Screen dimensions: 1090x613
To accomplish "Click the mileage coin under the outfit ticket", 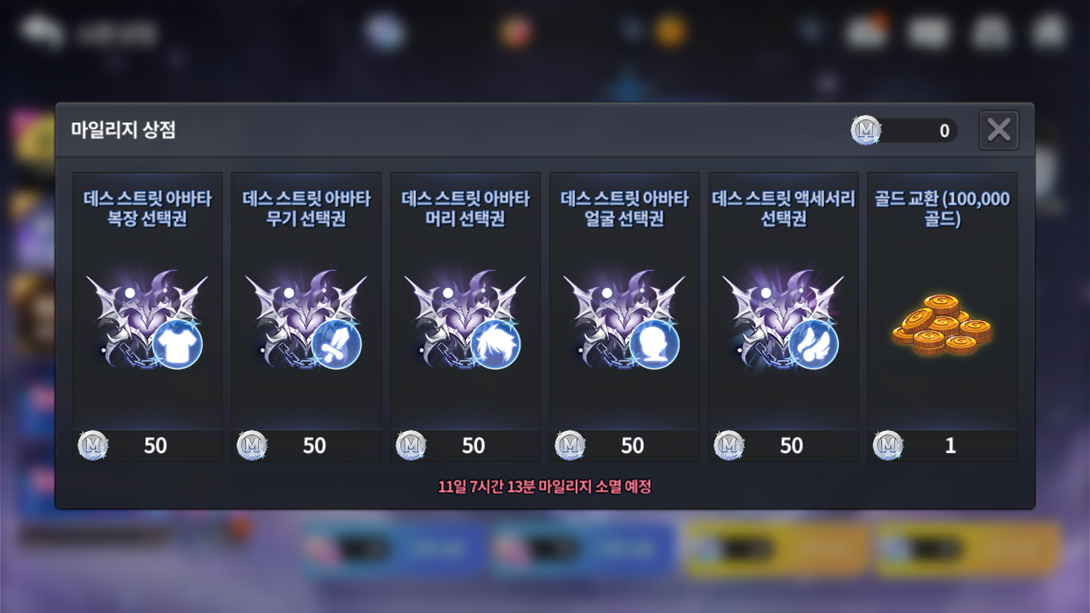I will tap(93, 445).
